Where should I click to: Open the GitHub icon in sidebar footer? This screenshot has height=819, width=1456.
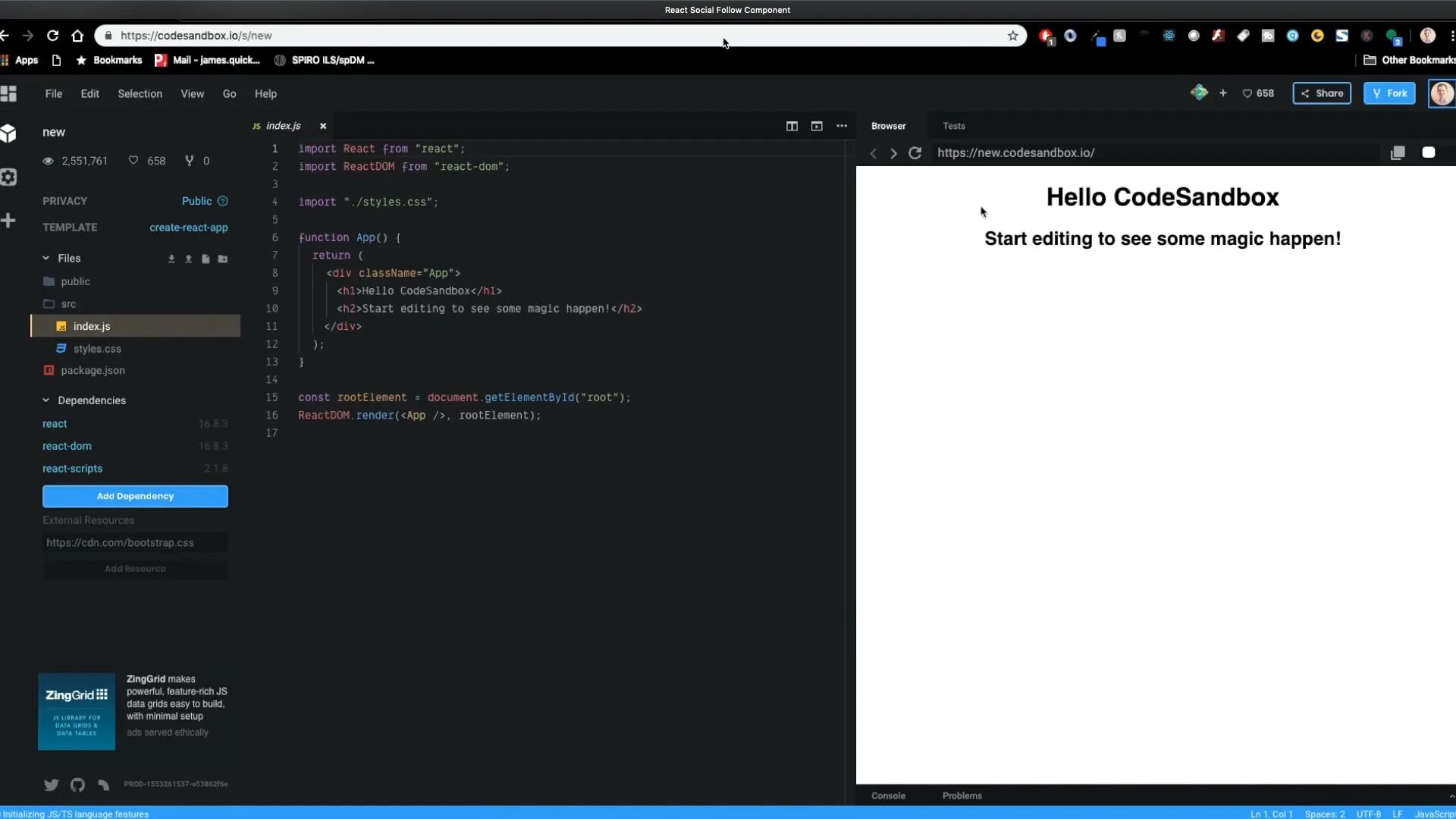77,785
